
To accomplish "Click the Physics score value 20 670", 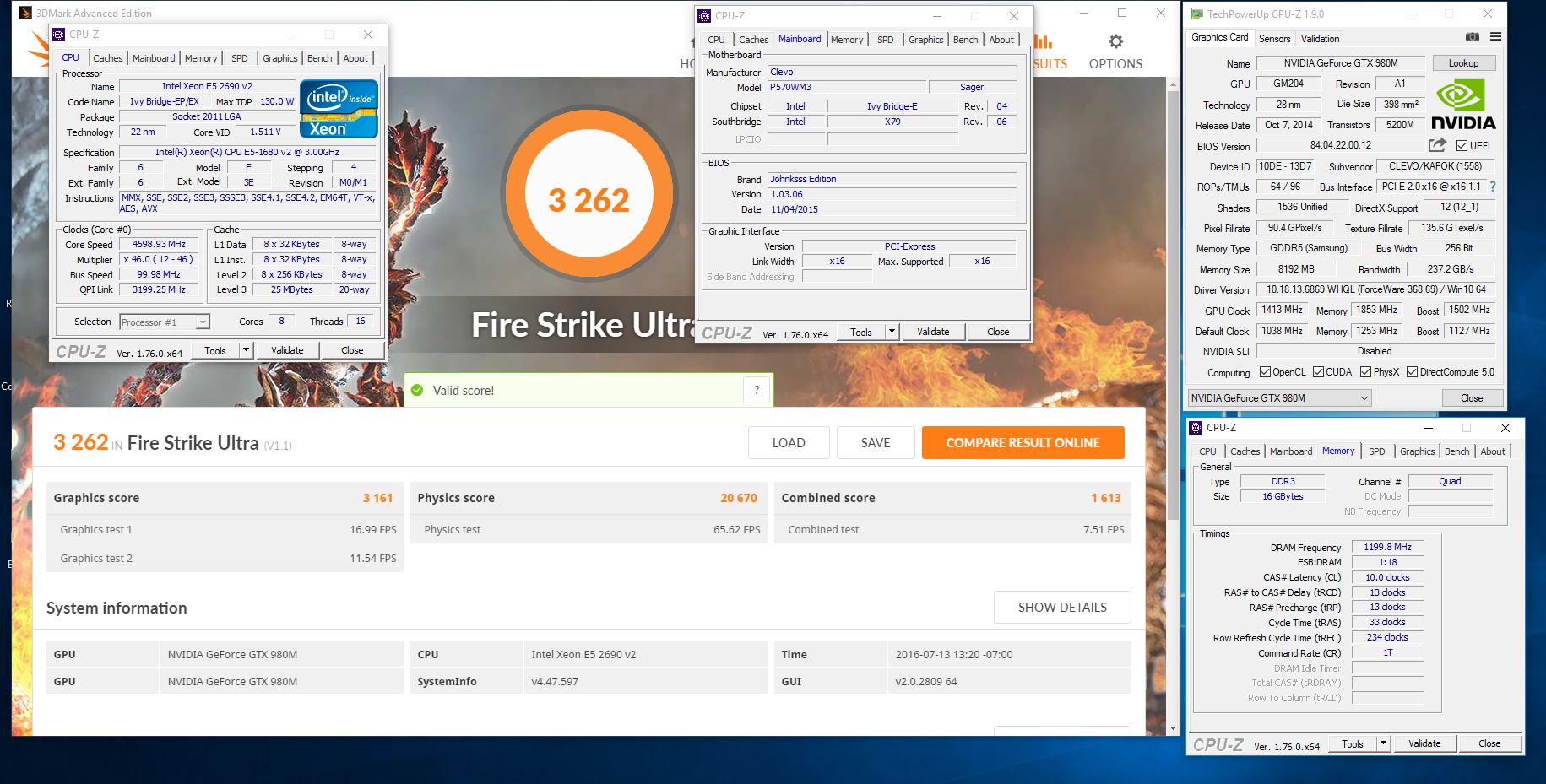I will (738, 498).
